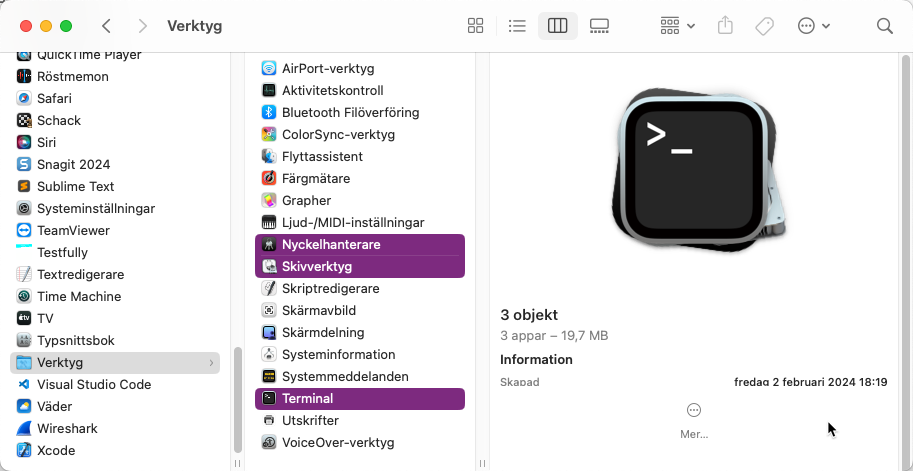This screenshot has height=471, width=913.
Task: Click the Verktyg window title
Action: (x=194, y=26)
